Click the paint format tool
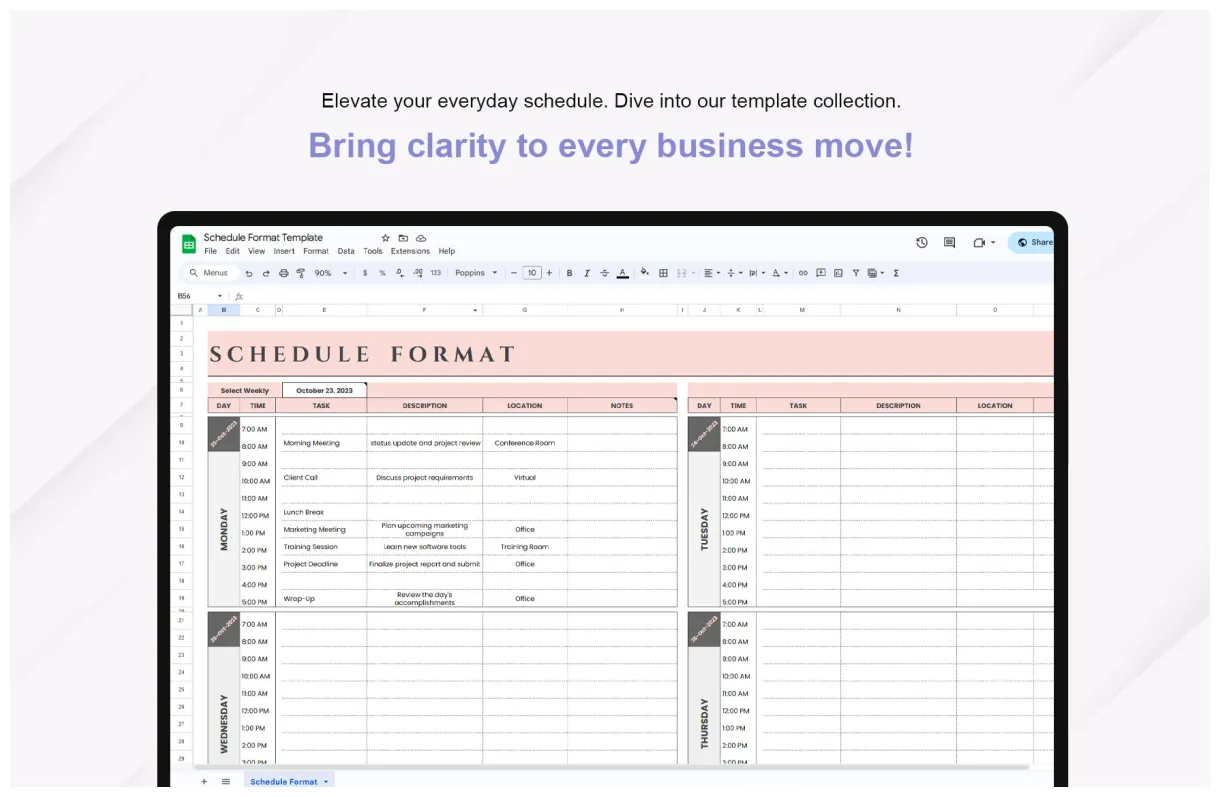 pyautogui.click(x=299, y=273)
